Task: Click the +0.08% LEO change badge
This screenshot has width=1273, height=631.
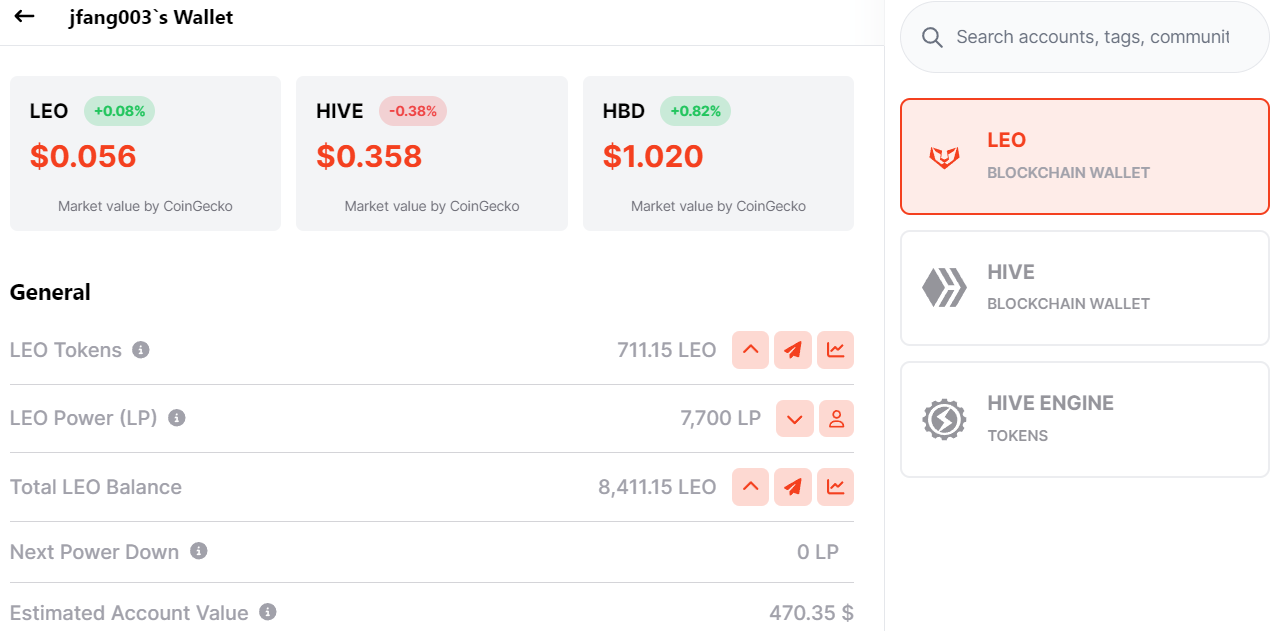Action: point(119,111)
